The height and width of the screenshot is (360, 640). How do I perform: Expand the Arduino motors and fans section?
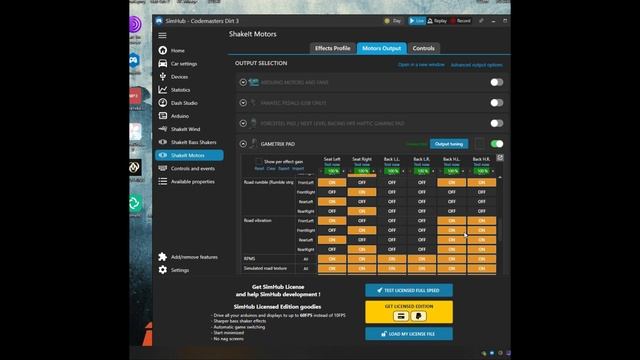tap(243, 82)
